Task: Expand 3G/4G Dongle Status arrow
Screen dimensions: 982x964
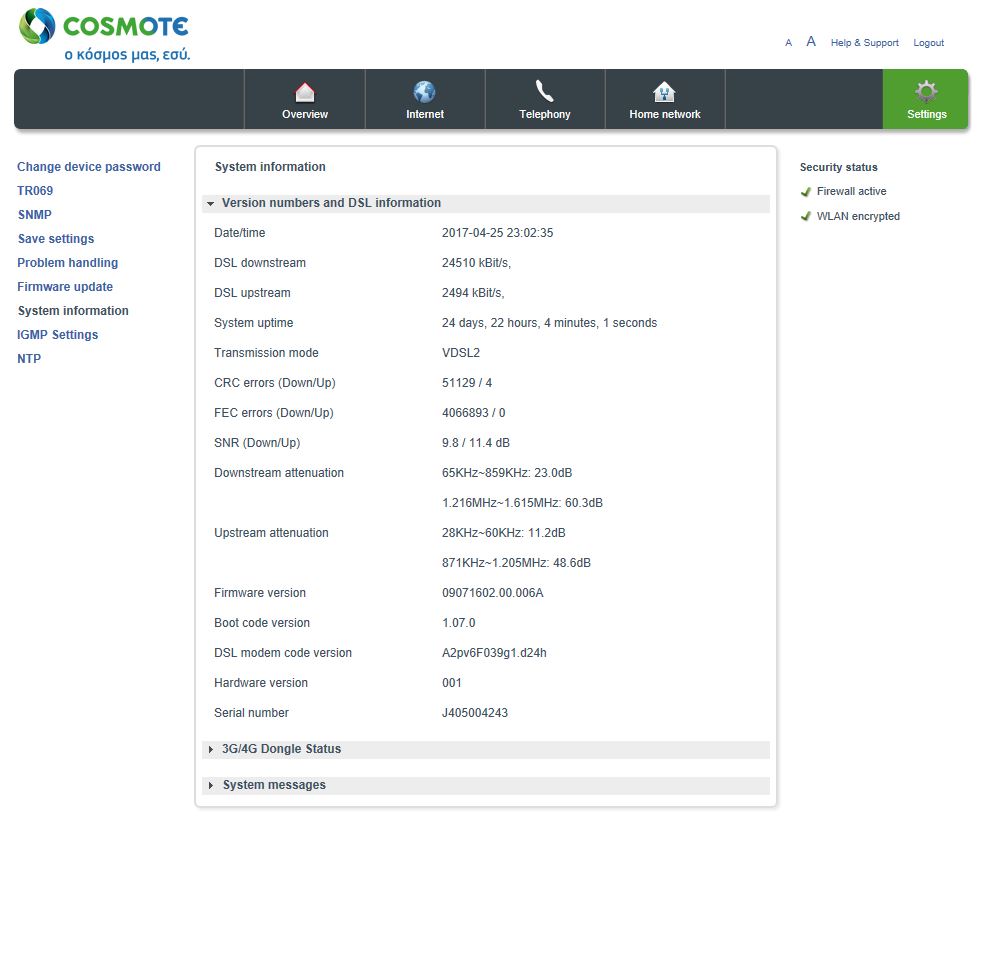Action: click(210, 749)
